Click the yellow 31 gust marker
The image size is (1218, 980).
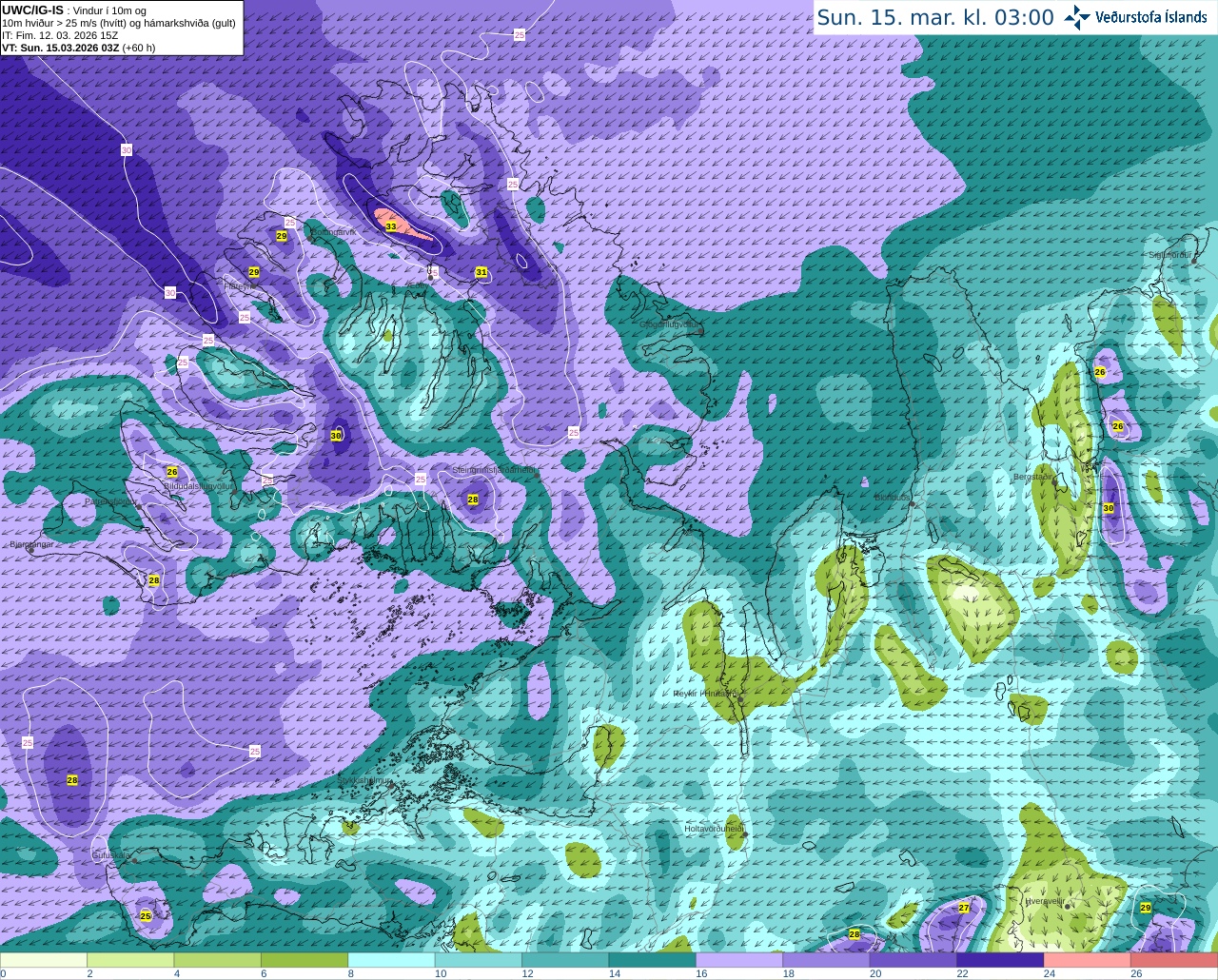pos(481,272)
